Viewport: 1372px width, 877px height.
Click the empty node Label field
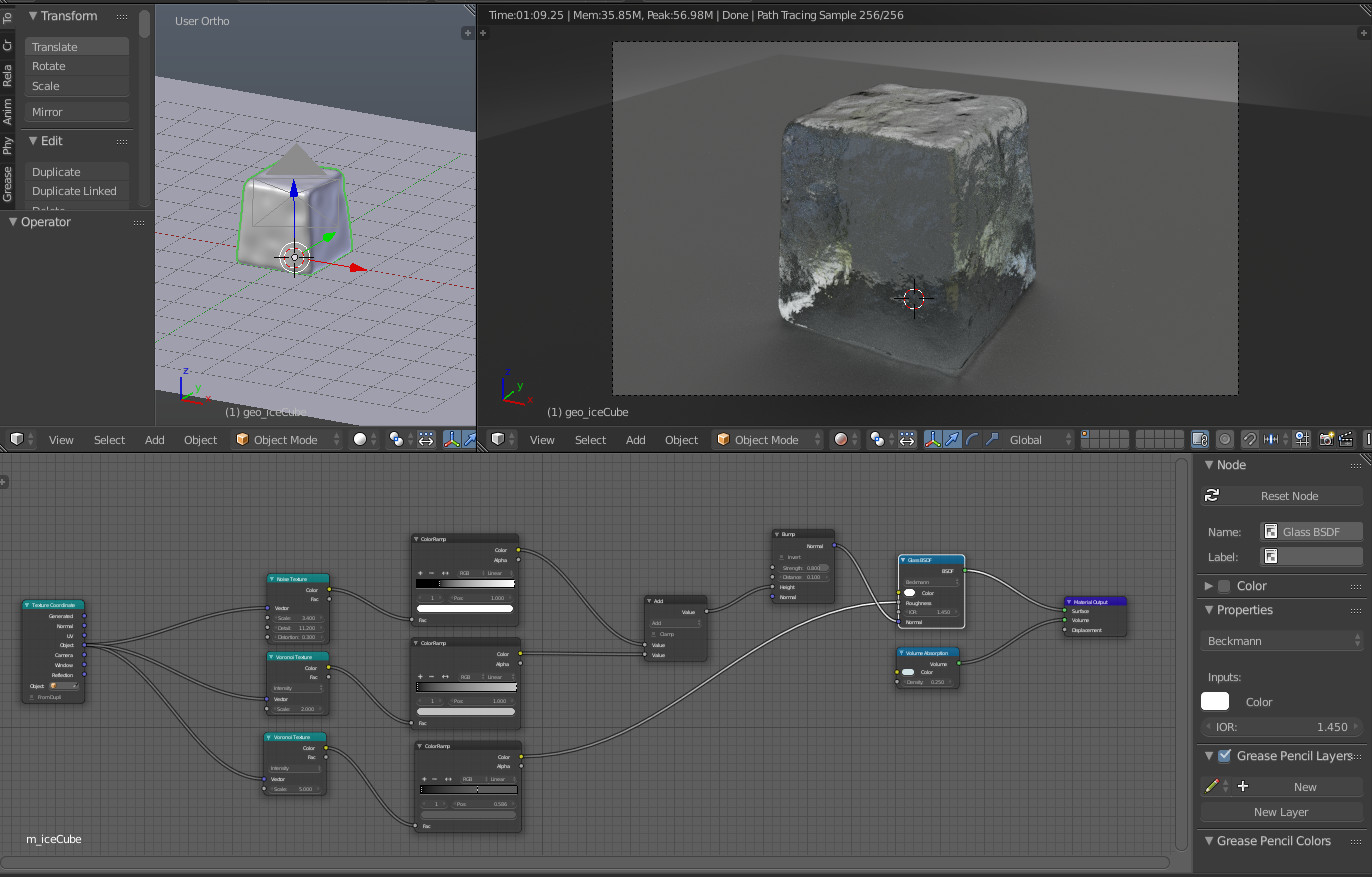[1310, 557]
